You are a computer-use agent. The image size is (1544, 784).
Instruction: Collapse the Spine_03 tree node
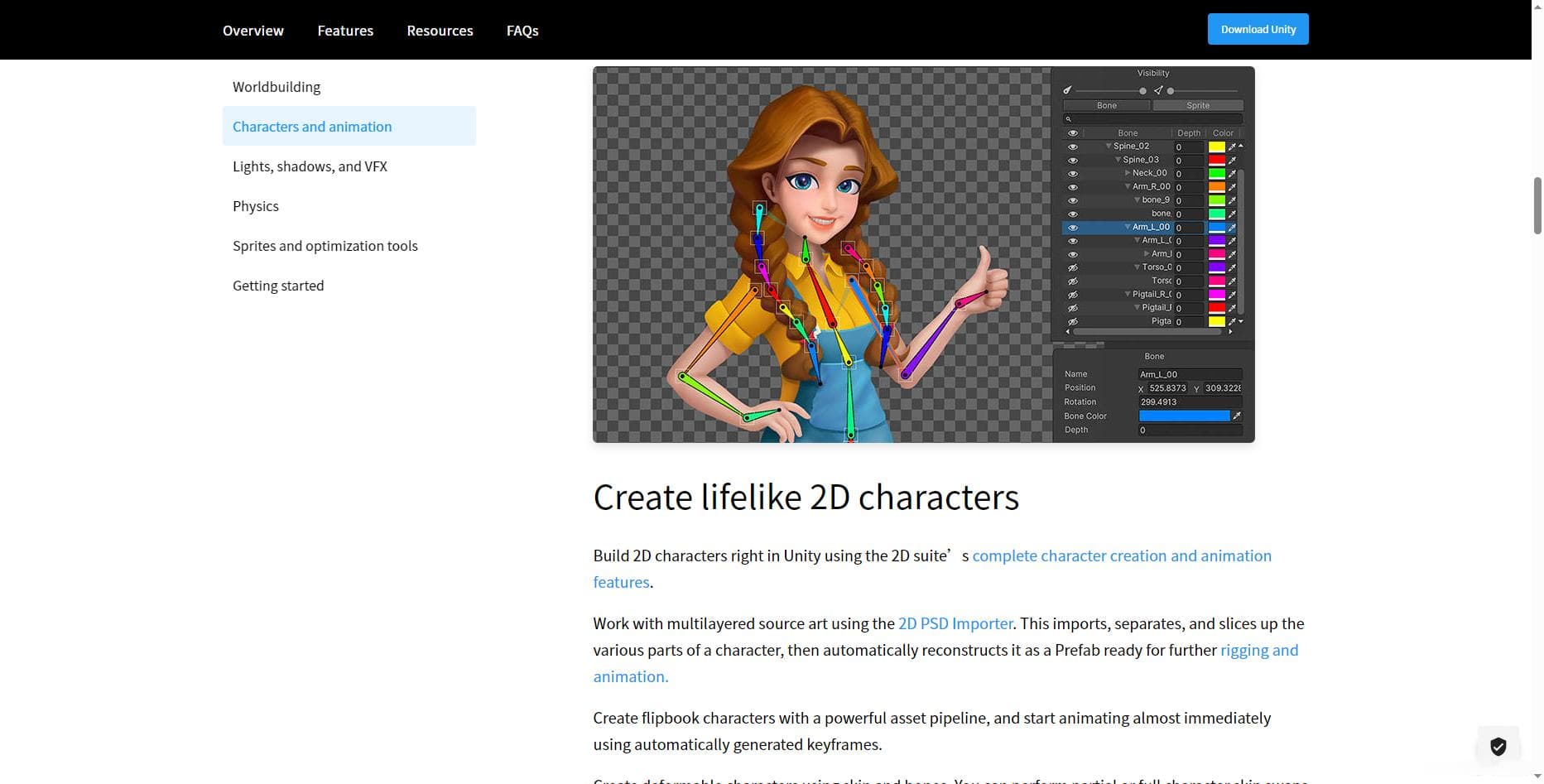click(1118, 159)
